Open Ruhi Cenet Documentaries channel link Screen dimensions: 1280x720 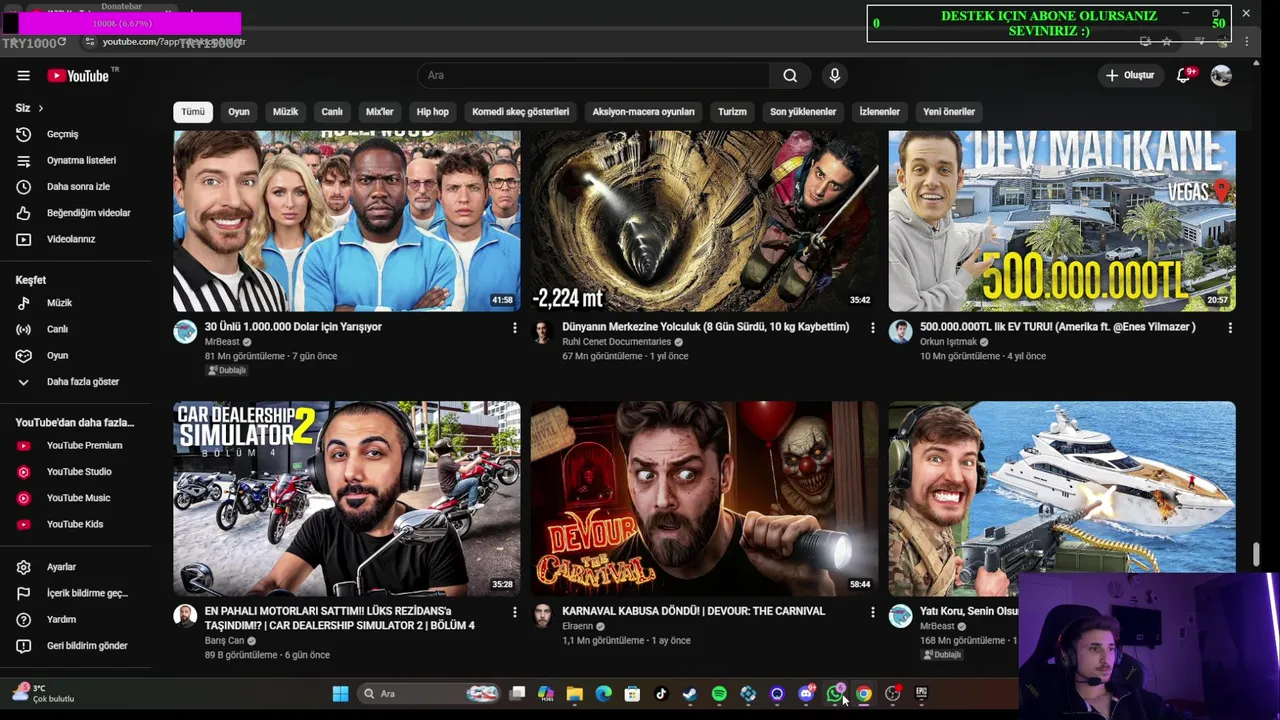coord(617,342)
